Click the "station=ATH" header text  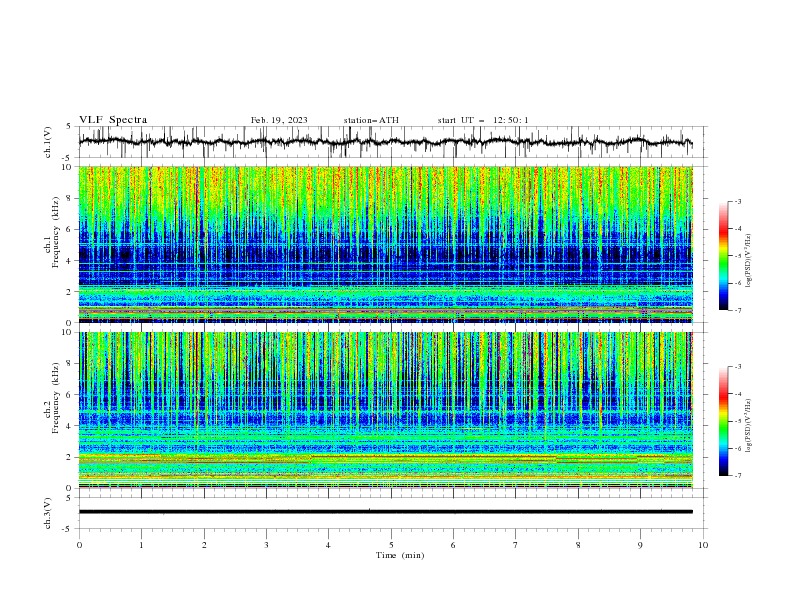[x=371, y=120]
